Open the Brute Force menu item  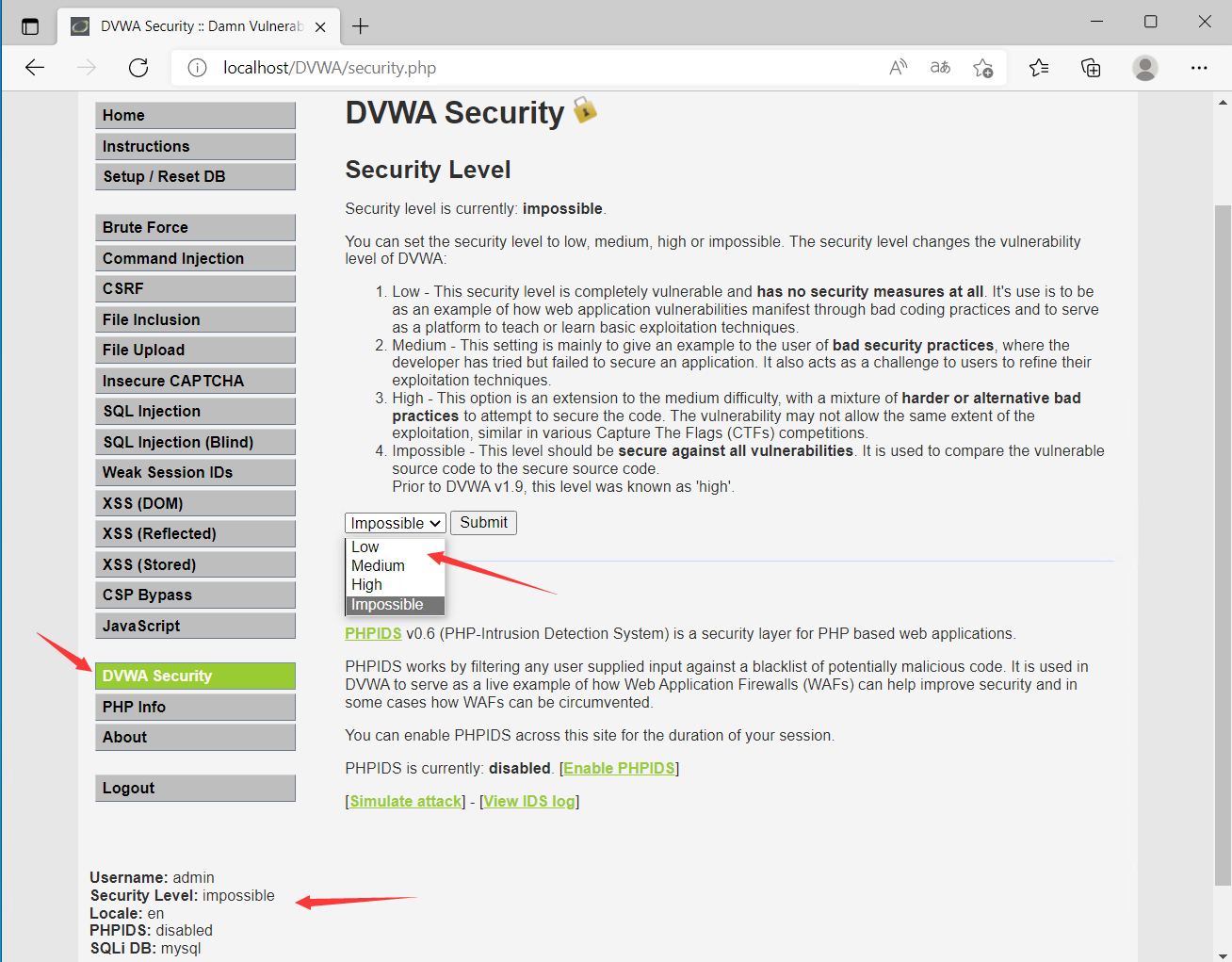tap(195, 228)
